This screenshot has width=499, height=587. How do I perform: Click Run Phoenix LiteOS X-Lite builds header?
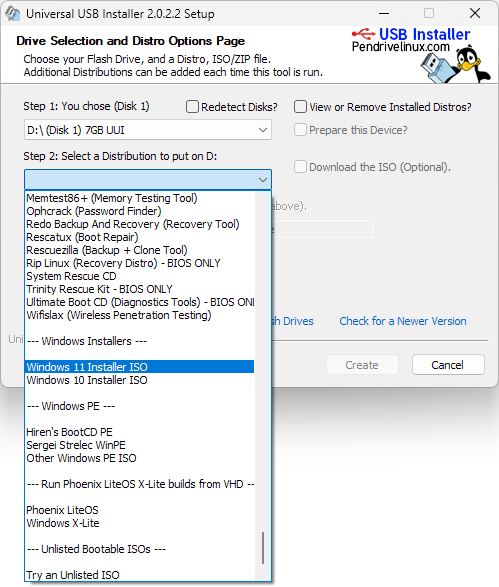point(139,484)
